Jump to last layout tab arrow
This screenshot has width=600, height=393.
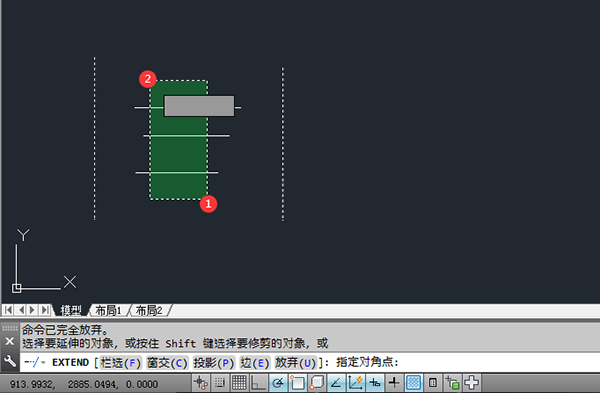(x=45, y=310)
